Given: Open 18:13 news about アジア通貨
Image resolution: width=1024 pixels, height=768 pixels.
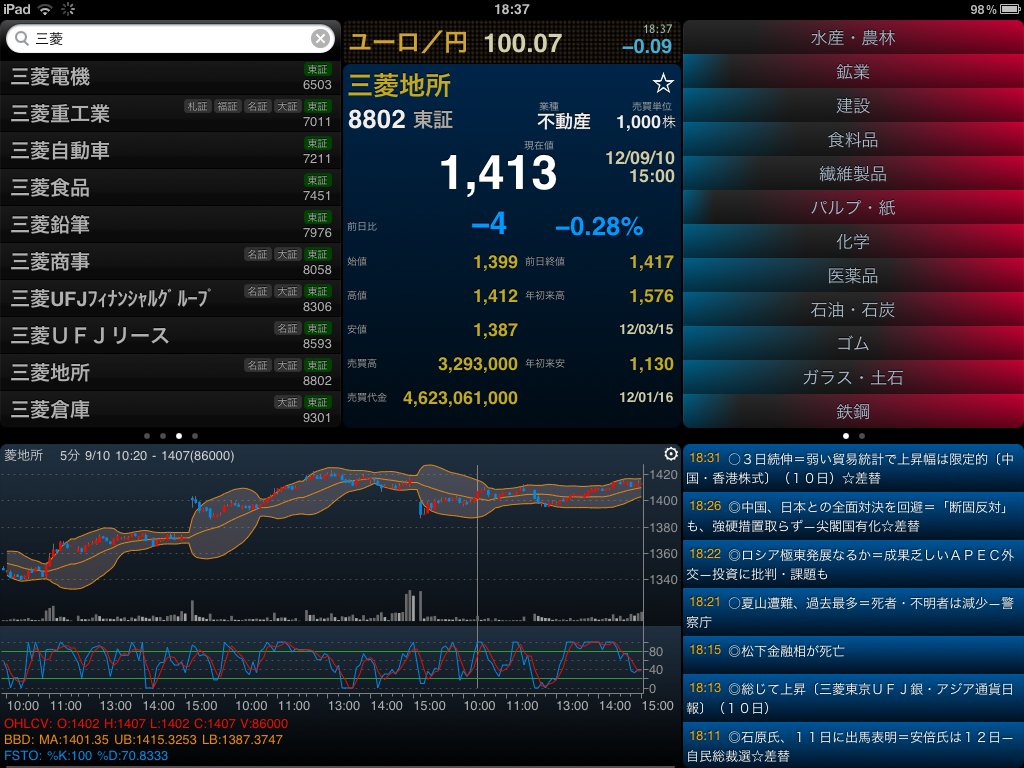Looking at the screenshot, I should click(x=853, y=697).
